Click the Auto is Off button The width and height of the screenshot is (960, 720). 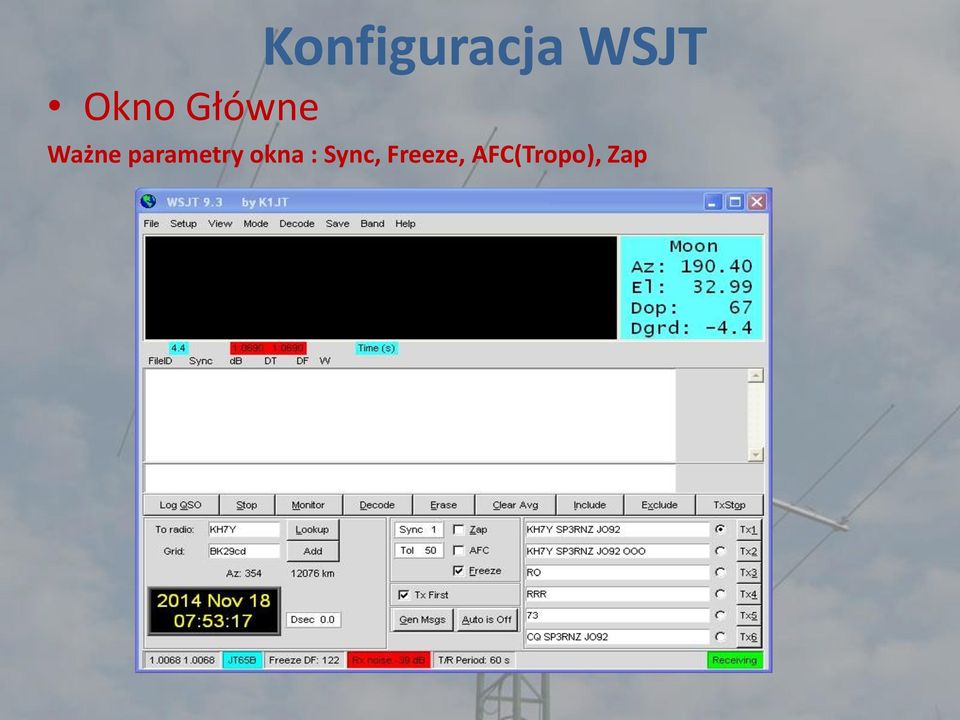(x=486, y=620)
